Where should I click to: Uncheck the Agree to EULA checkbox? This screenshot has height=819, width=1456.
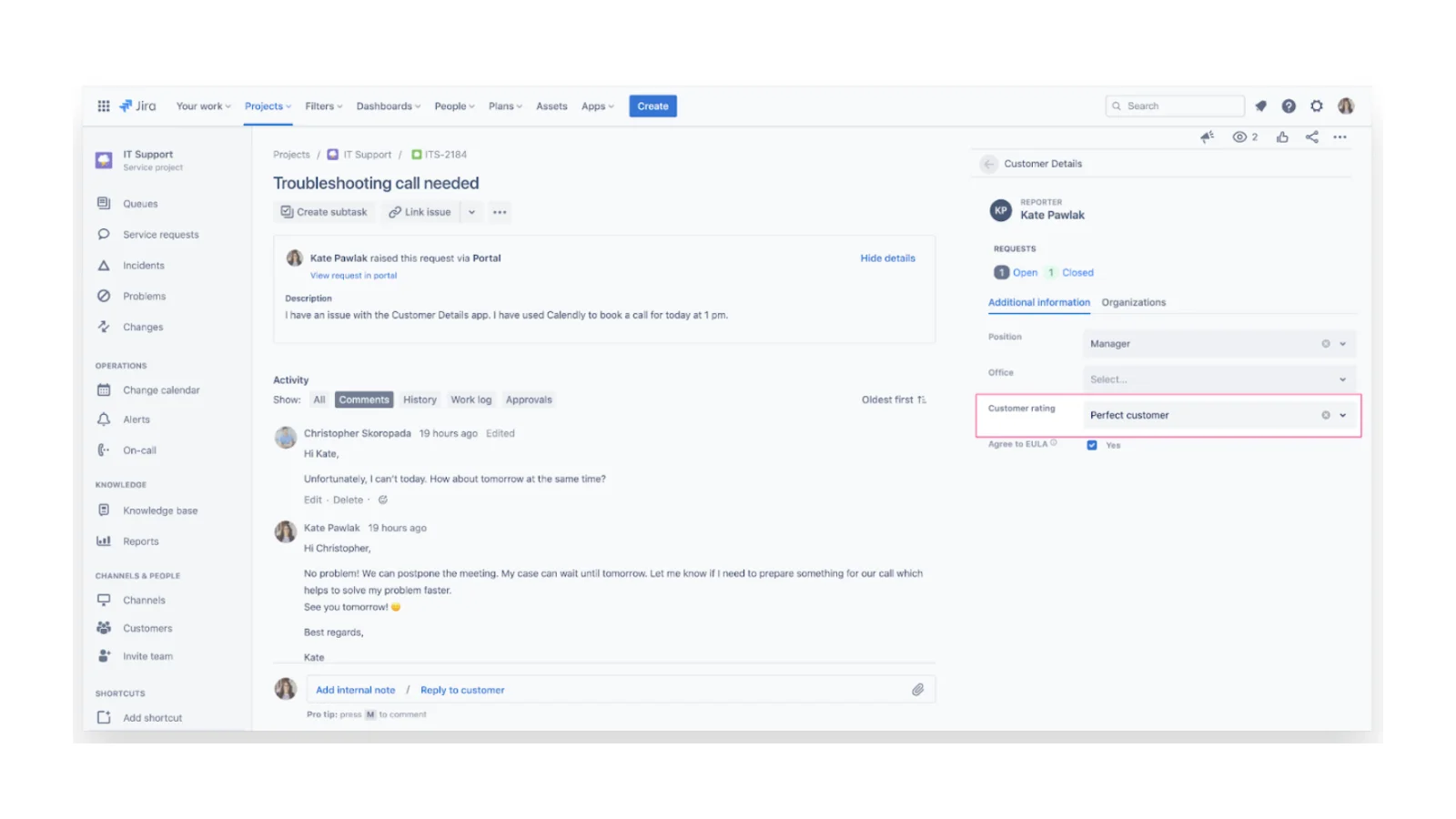pos(1092,445)
